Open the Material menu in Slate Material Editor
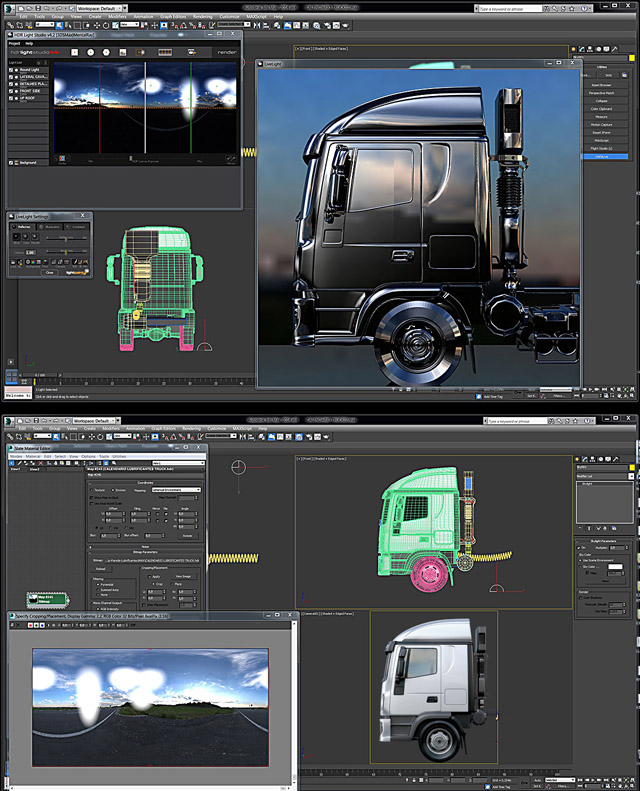The image size is (640, 791). tap(33, 456)
